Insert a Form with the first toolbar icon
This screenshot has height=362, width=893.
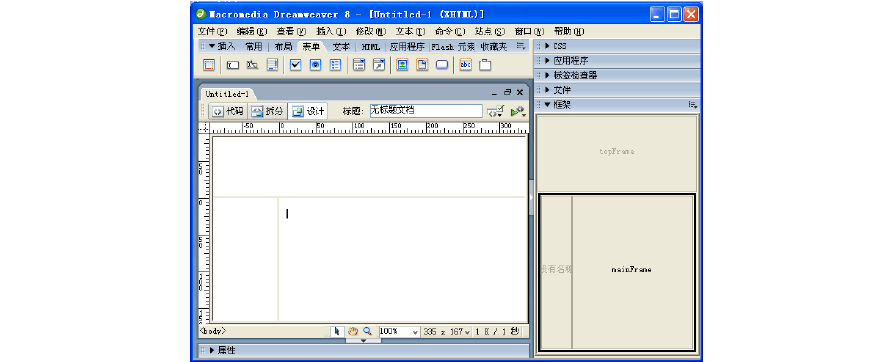coord(209,65)
